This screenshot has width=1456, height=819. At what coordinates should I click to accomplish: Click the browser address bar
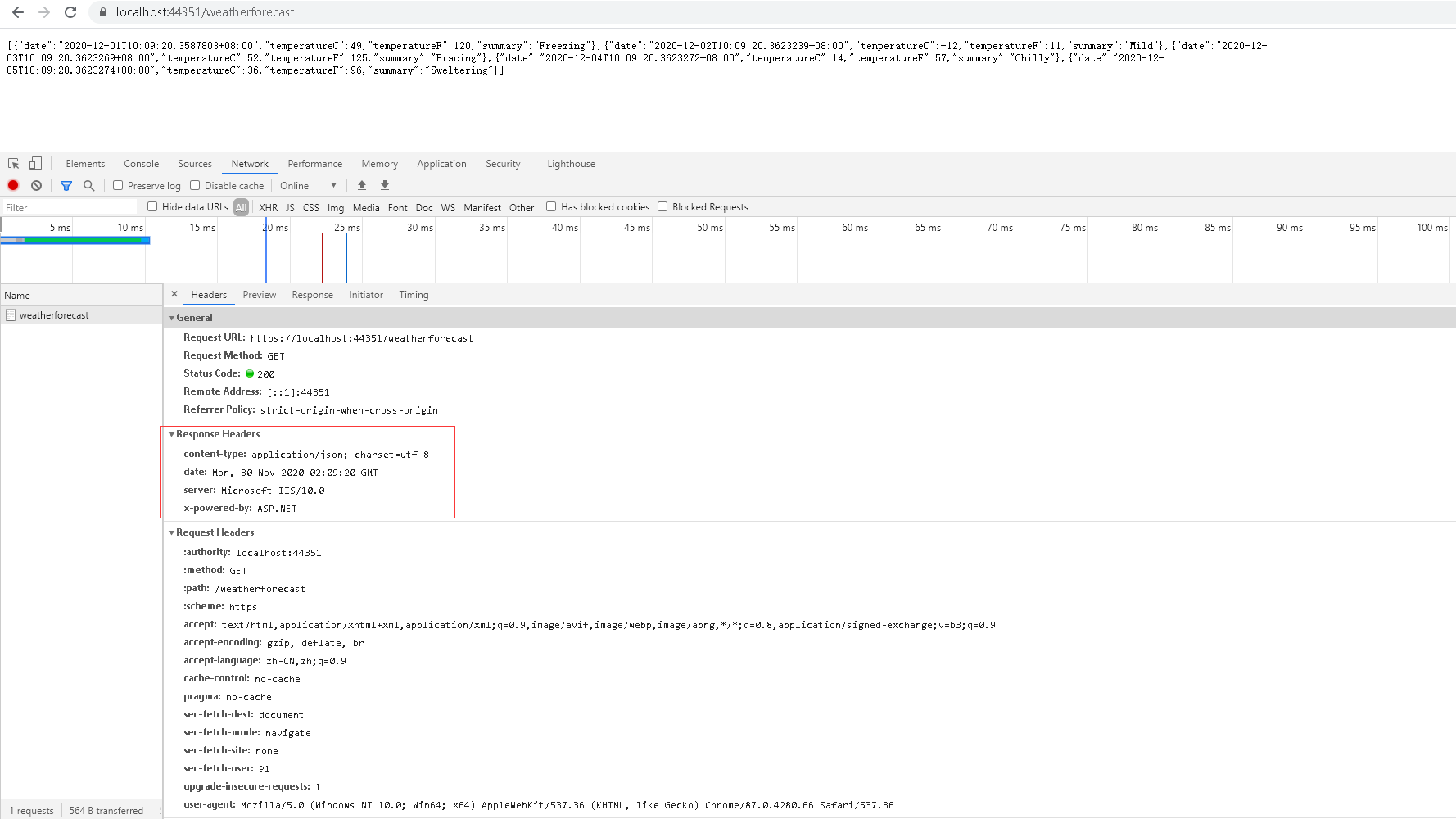206,12
